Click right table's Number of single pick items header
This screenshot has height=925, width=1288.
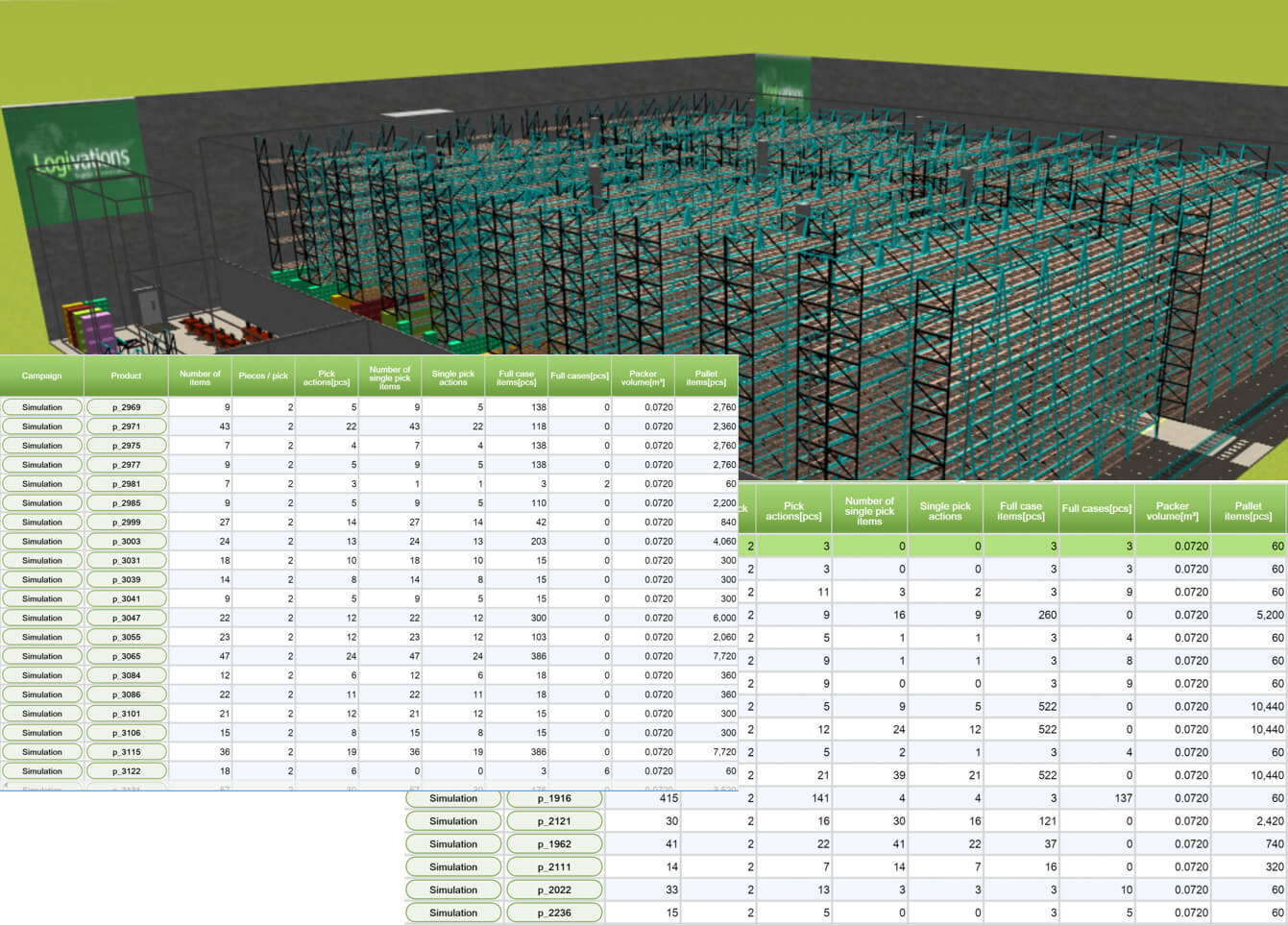[869, 509]
